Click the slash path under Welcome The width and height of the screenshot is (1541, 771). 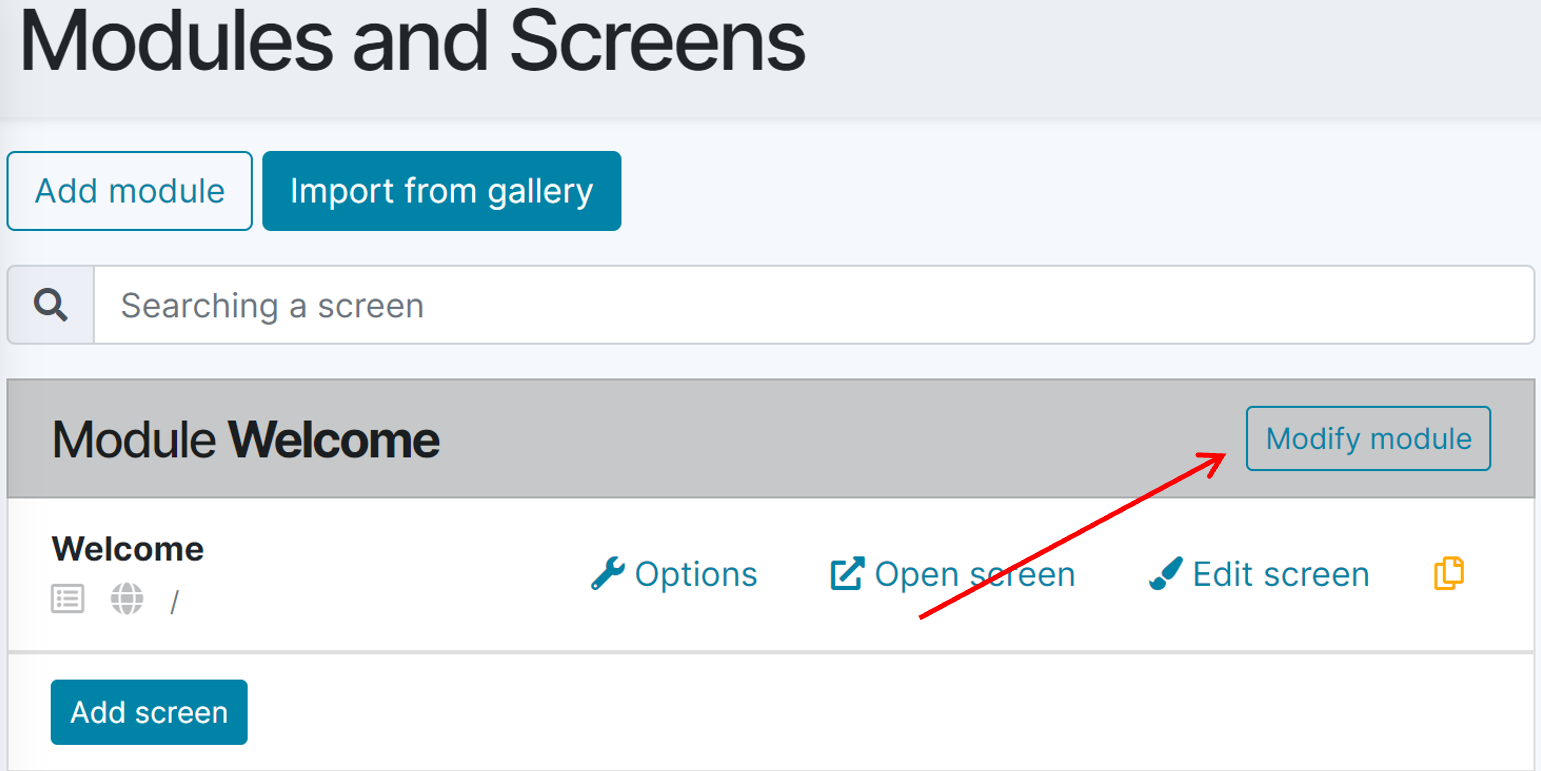174,602
